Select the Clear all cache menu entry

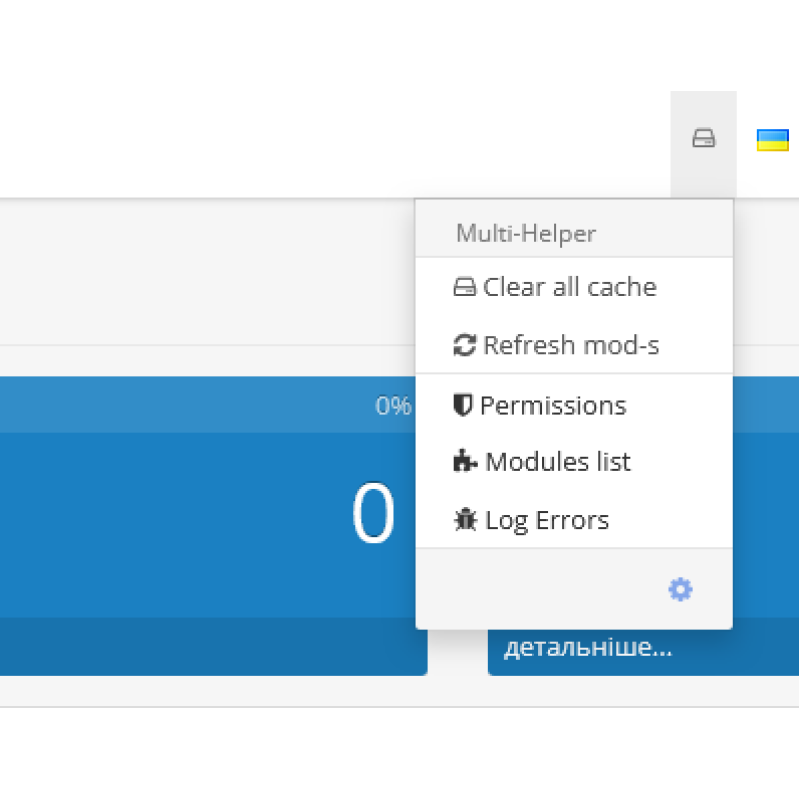tap(570, 286)
